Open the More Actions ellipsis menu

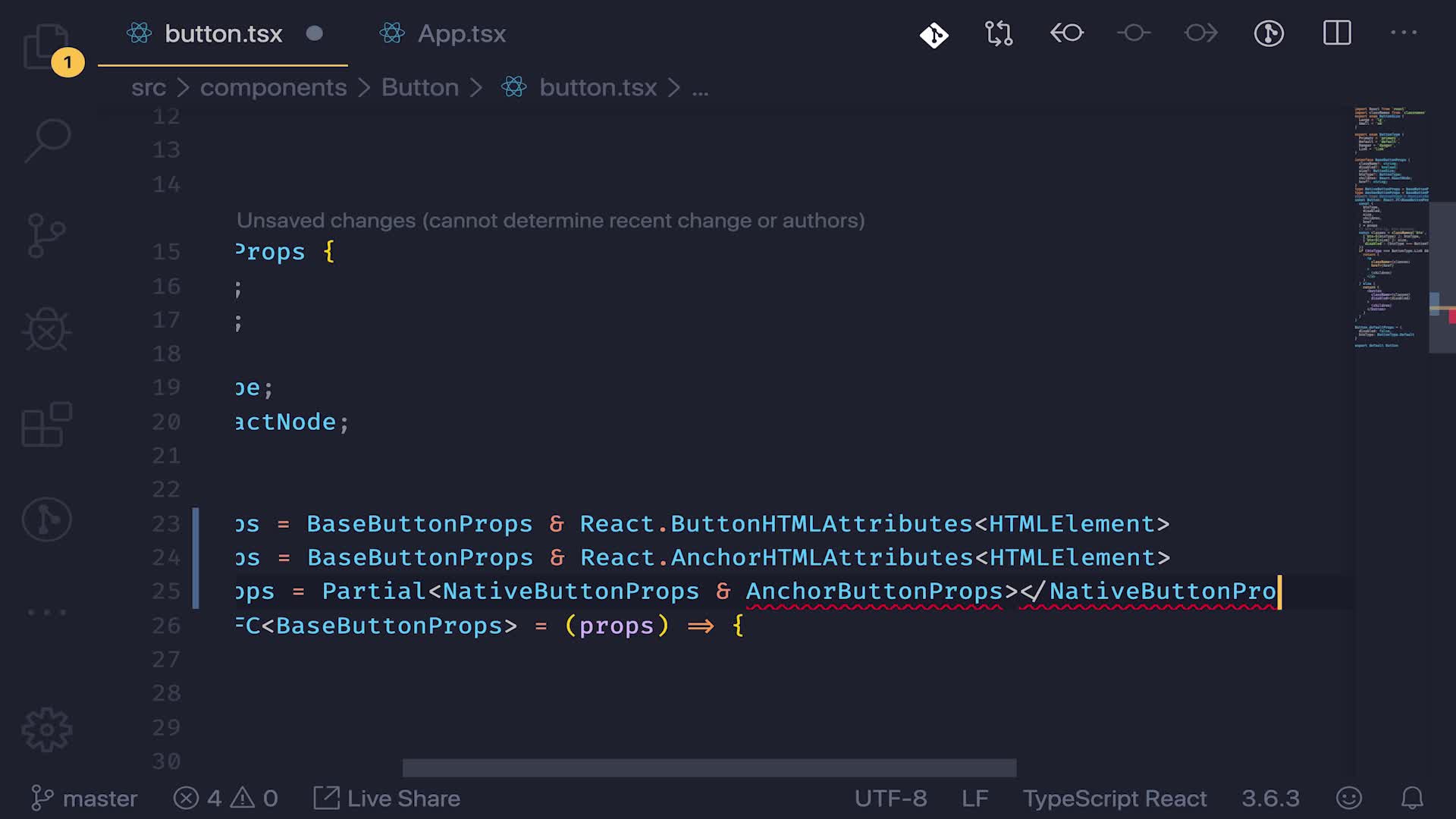point(1403,33)
